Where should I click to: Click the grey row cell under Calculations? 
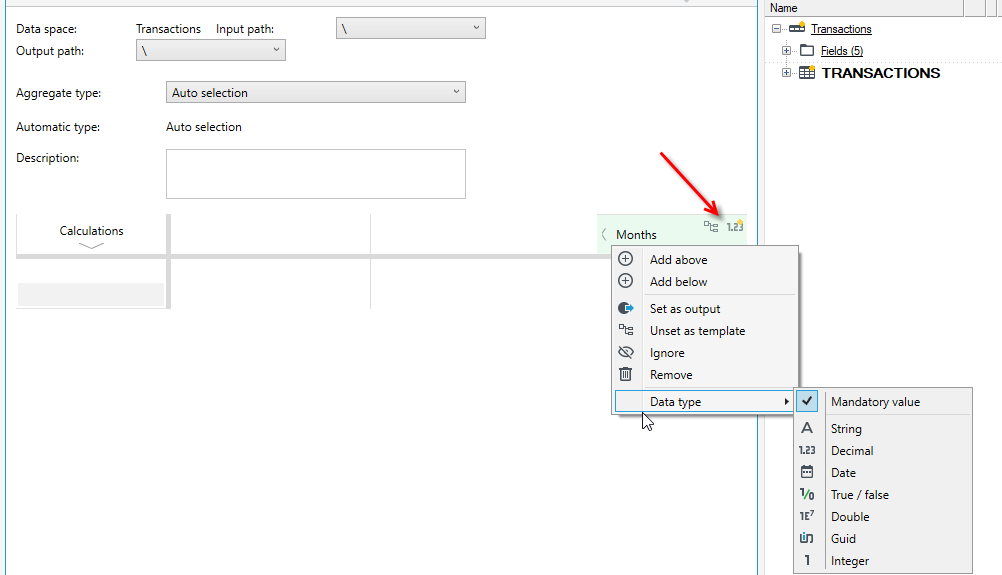coord(91,295)
